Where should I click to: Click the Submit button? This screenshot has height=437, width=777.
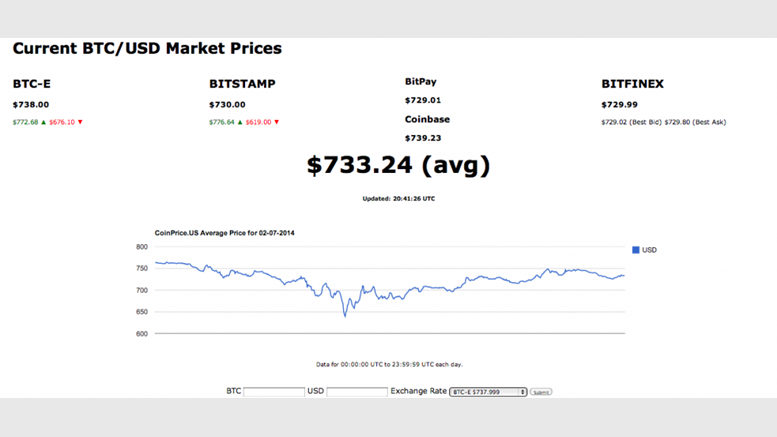[541, 392]
